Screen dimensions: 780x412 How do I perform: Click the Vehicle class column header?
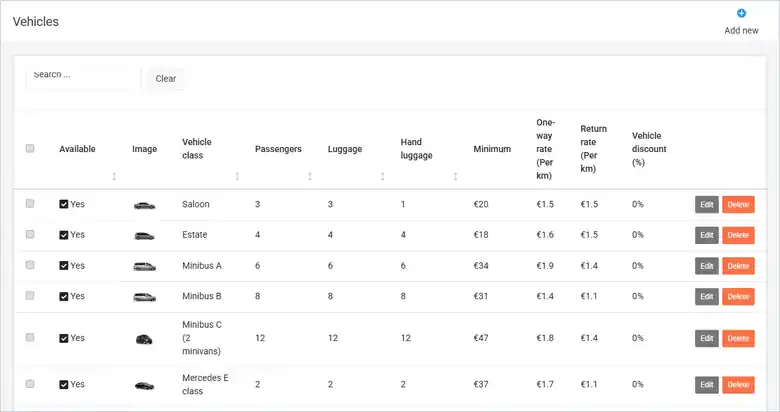click(x=197, y=149)
